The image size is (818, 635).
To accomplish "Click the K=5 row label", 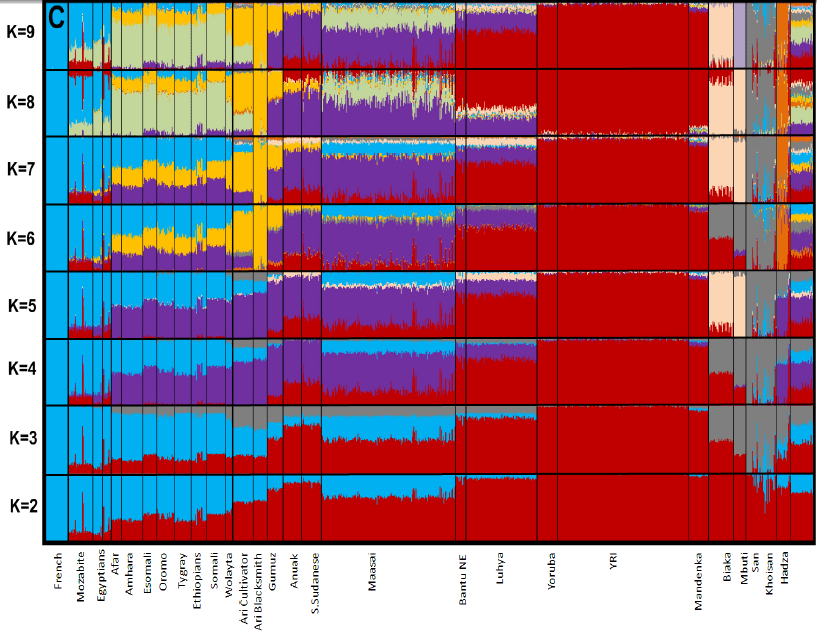I will (23, 304).
